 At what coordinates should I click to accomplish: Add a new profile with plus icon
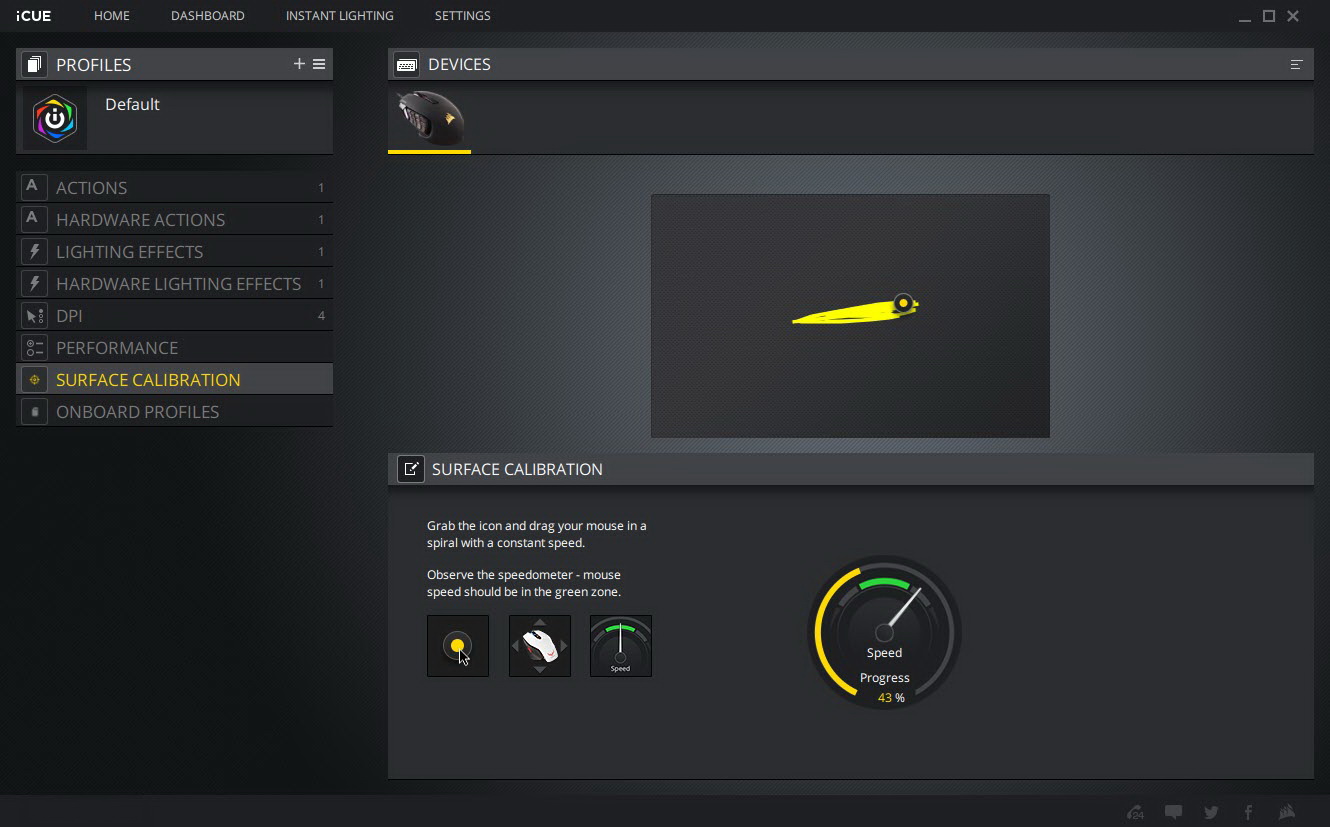click(299, 64)
